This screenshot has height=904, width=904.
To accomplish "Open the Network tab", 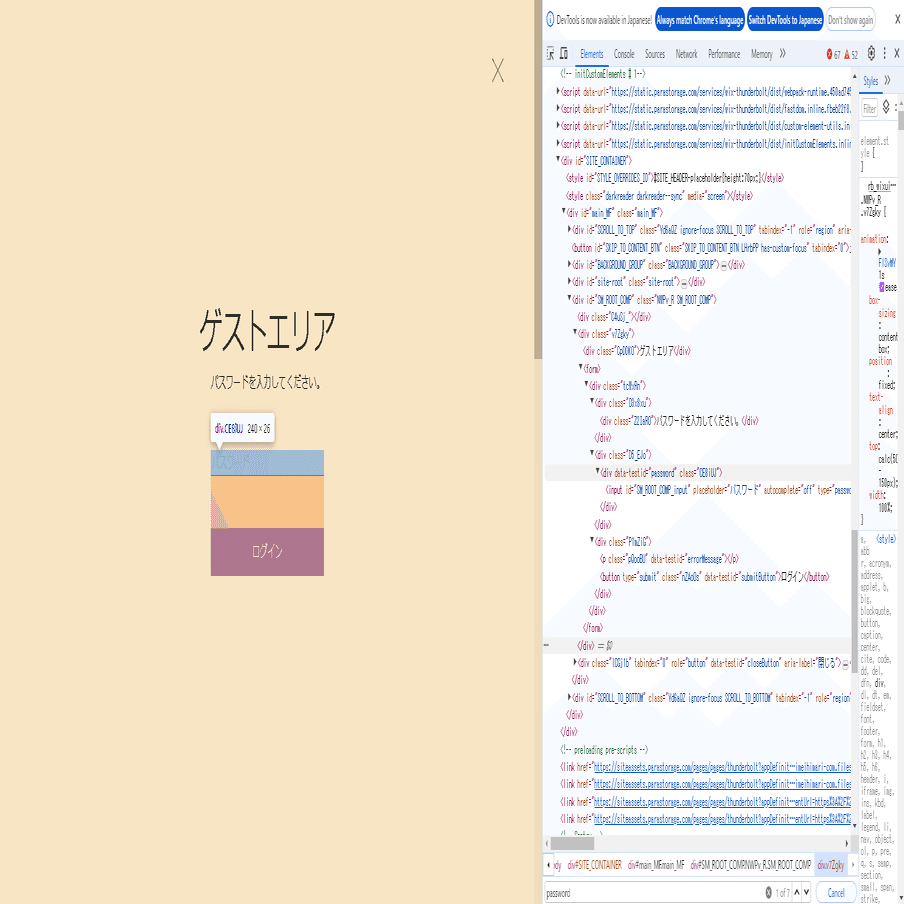I will [x=686, y=54].
